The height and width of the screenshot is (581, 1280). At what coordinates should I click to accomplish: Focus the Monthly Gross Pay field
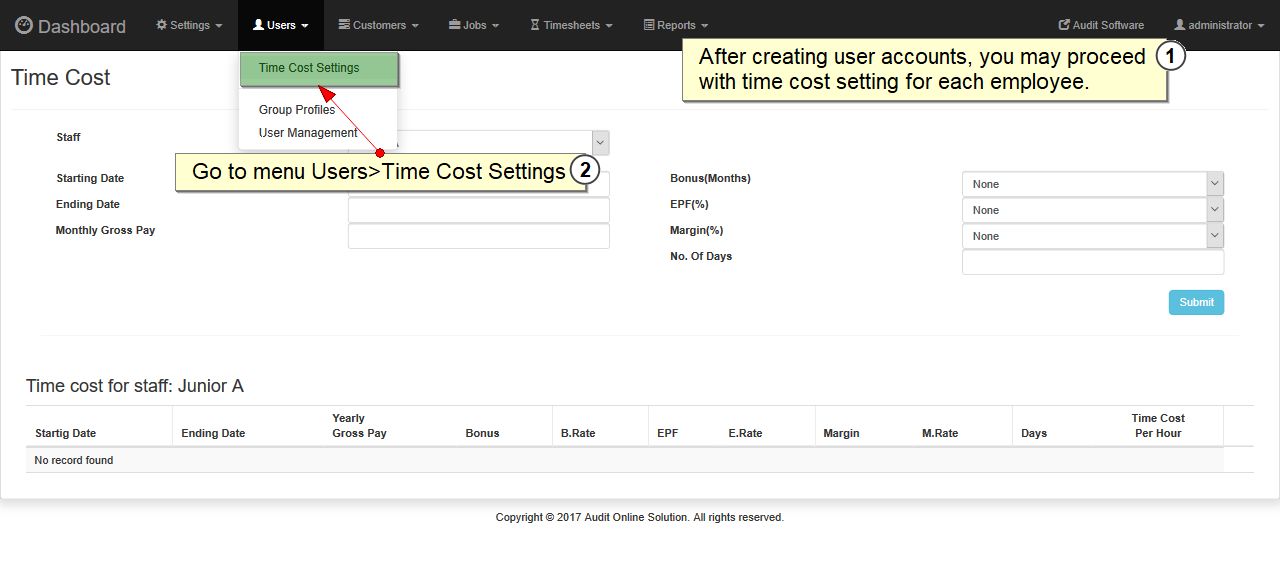tap(478, 236)
